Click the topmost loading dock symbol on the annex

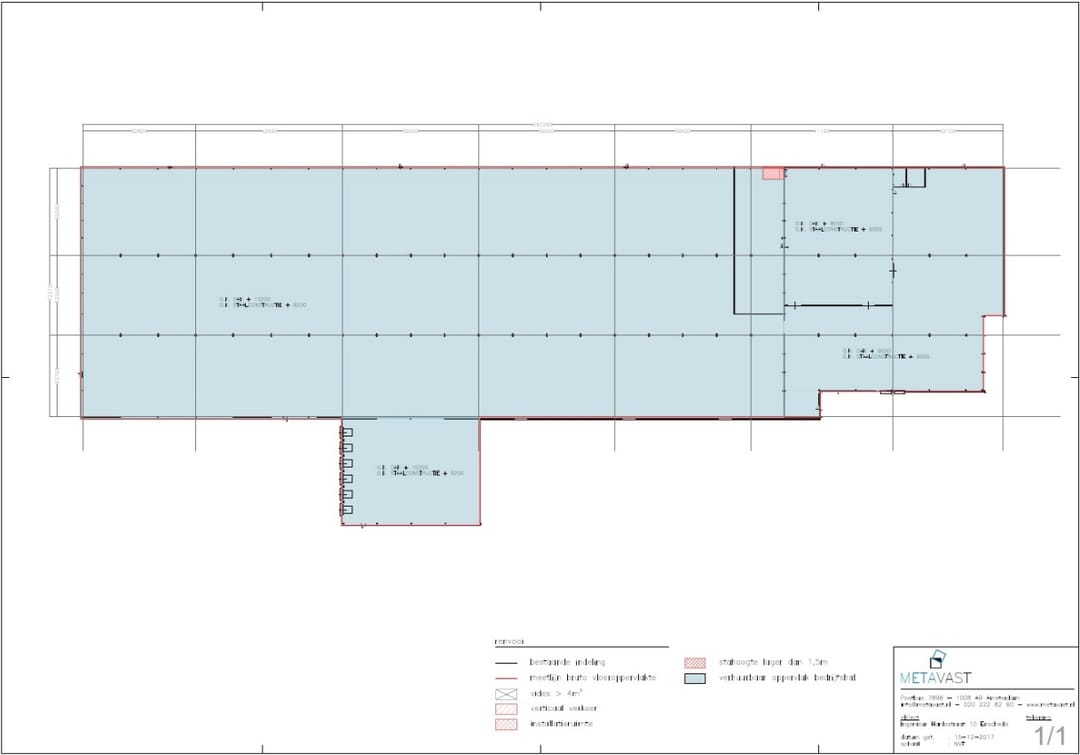coord(347,432)
